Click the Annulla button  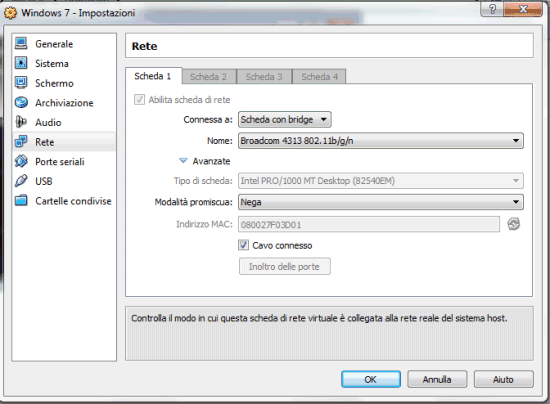437,379
